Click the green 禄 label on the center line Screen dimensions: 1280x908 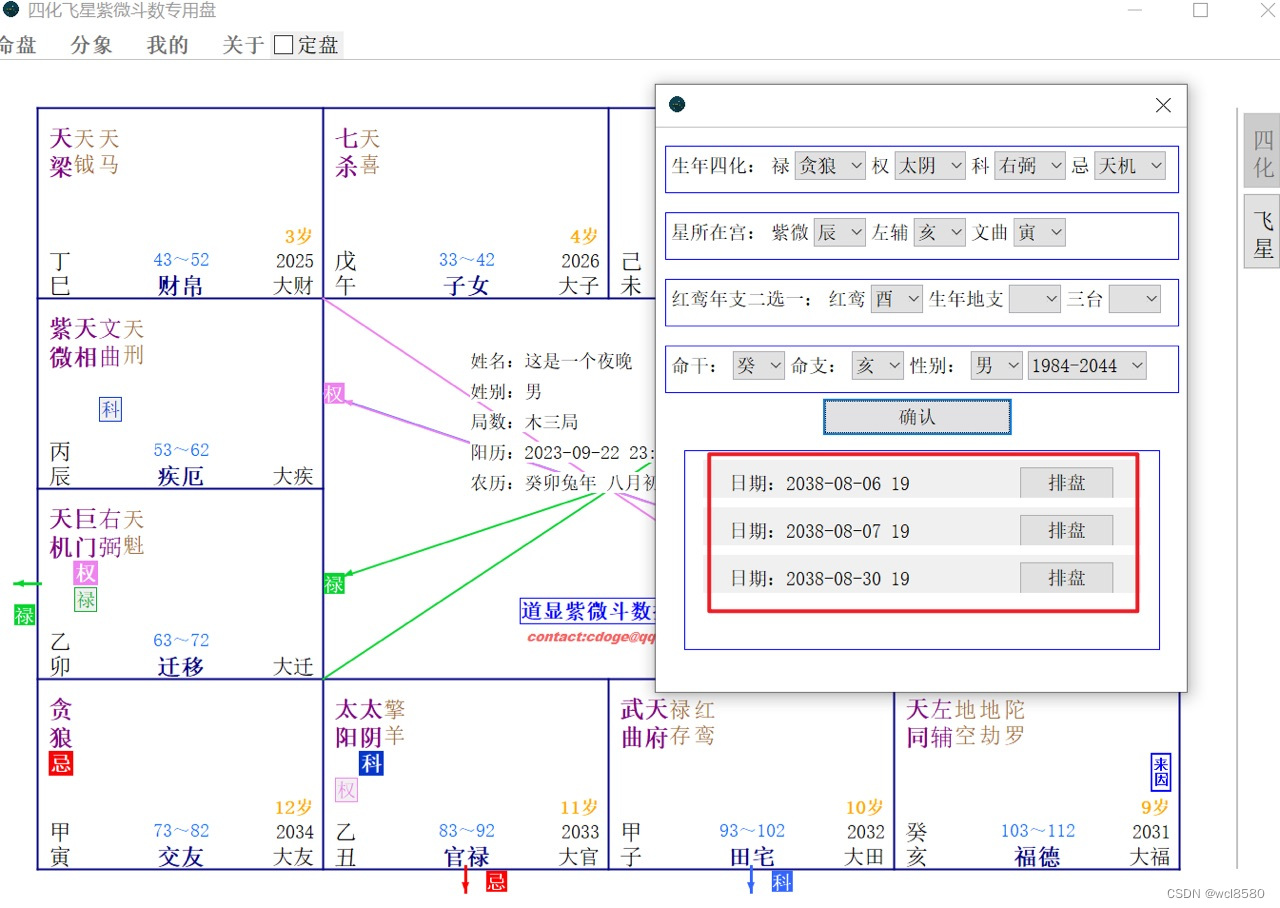coord(334,584)
